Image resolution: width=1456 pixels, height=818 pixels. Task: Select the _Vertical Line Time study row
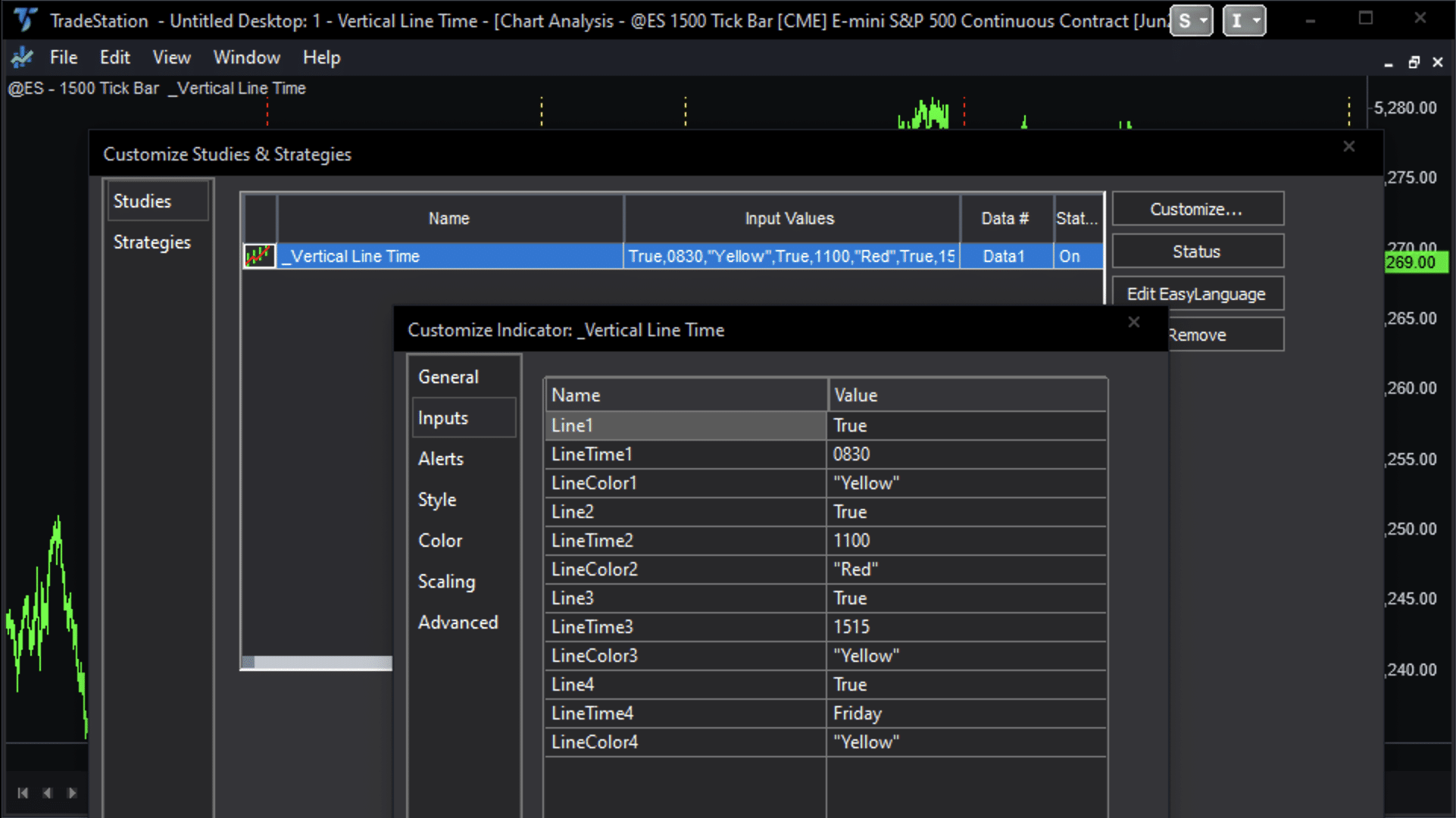pos(673,256)
